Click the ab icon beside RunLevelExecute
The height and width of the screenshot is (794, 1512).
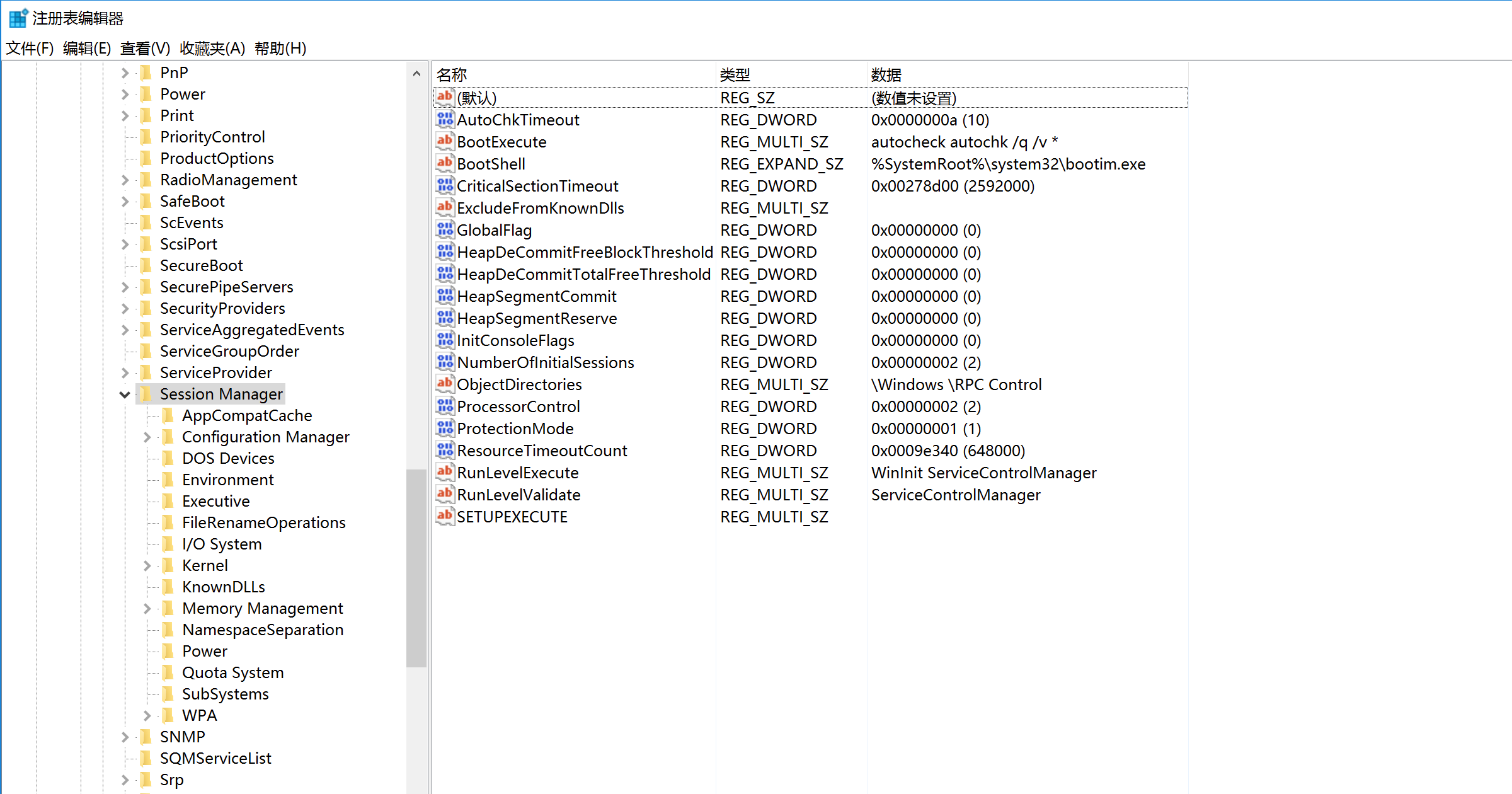(445, 473)
